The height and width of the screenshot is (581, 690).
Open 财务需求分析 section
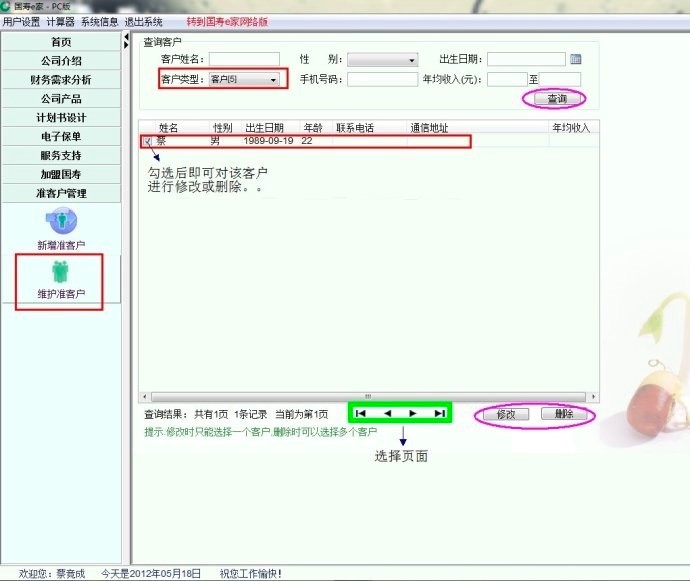[x=61, y=80]
